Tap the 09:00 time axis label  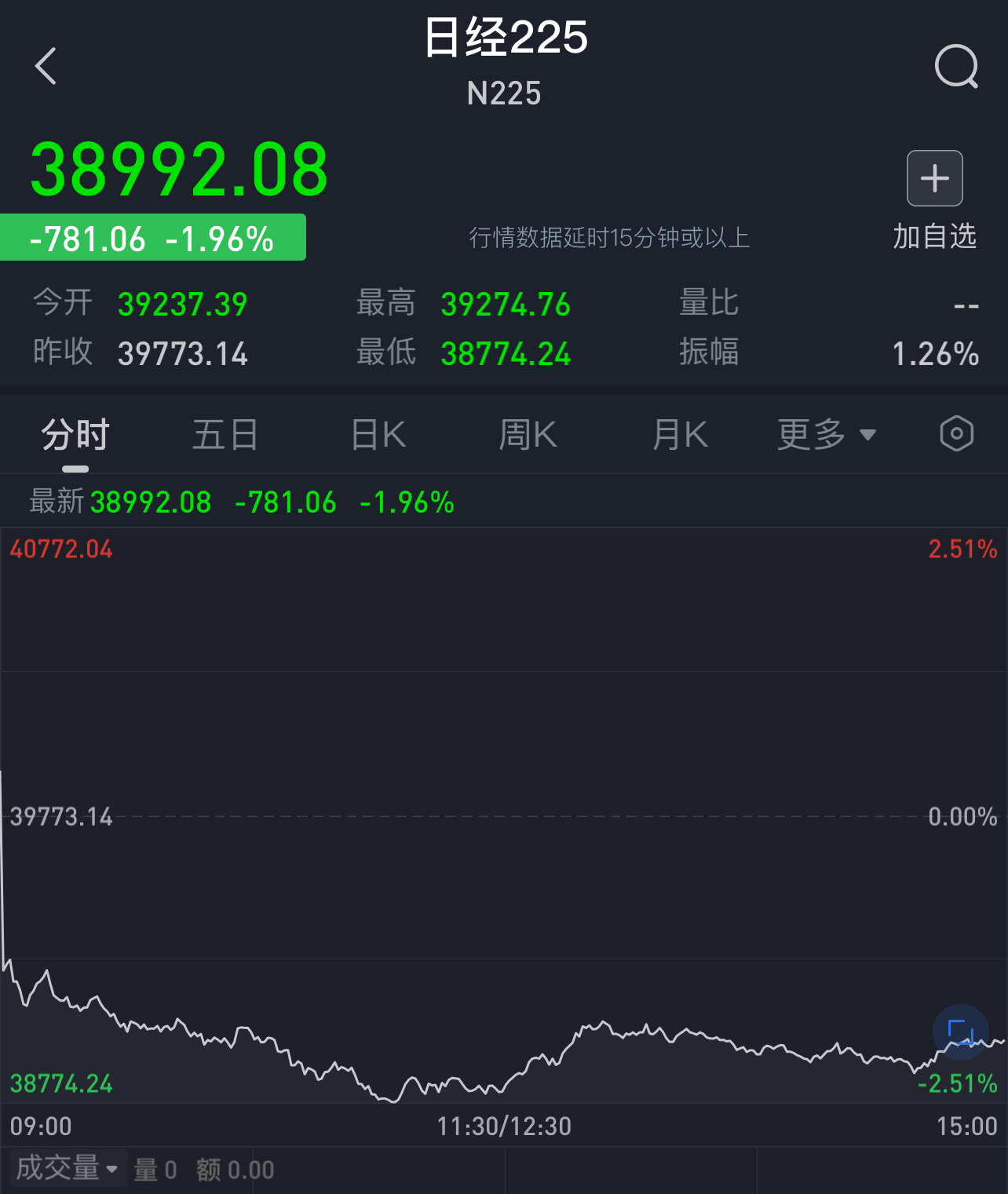coord(41,1126)
